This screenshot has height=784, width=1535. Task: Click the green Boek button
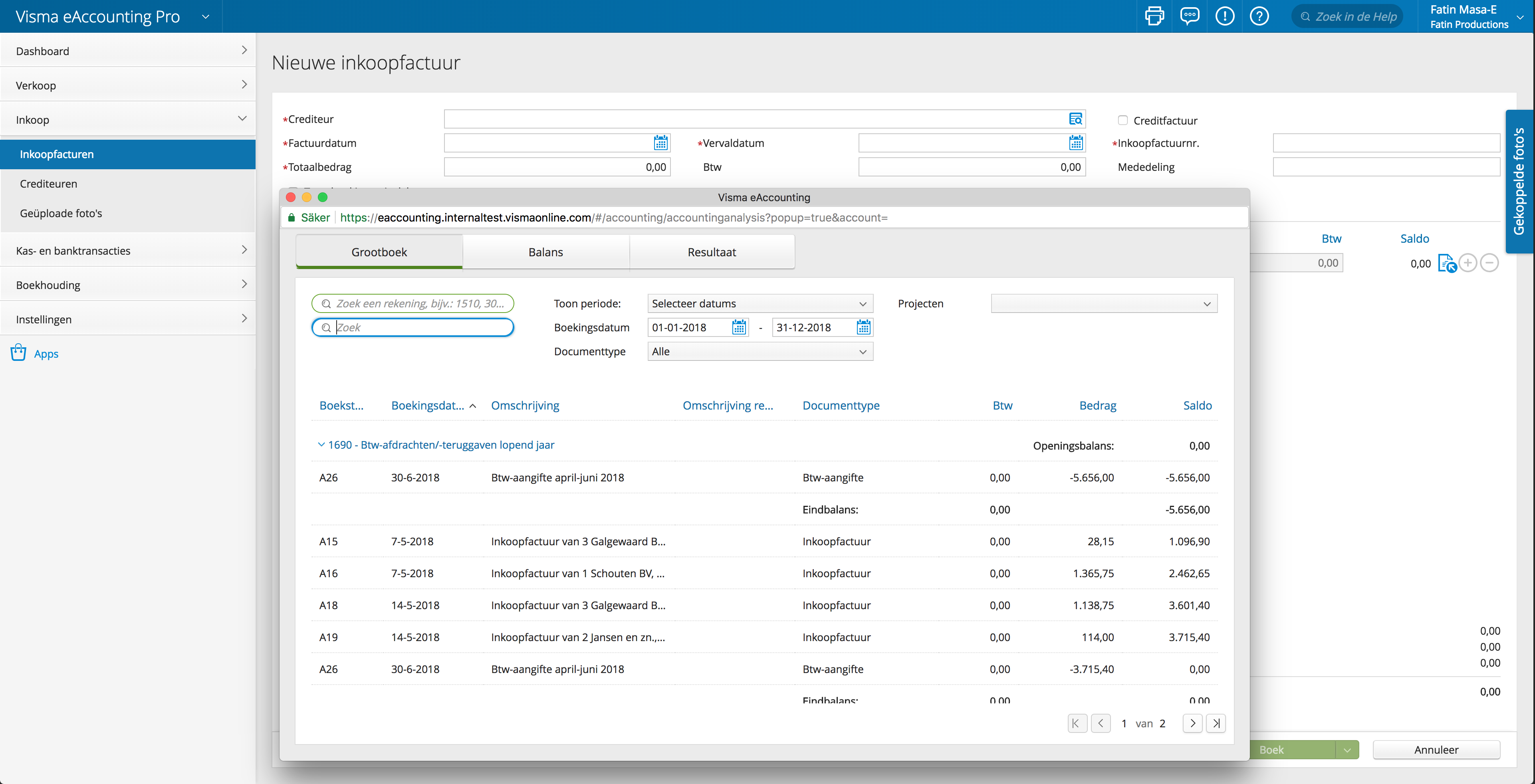click(1292, 750)
